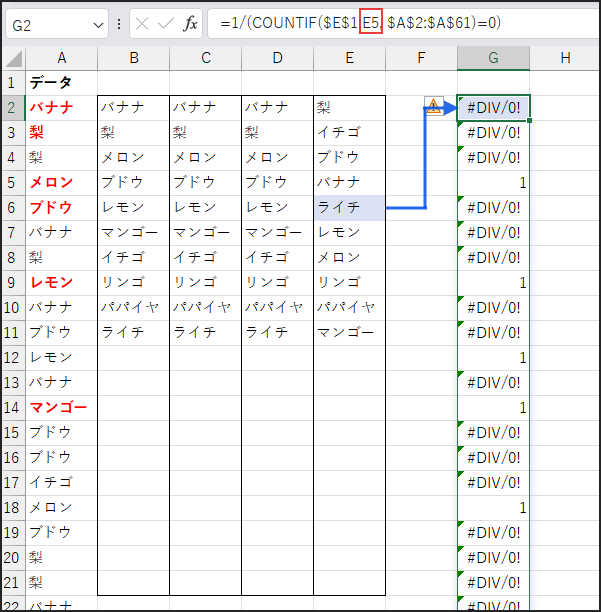Select column B header
This screenshot has height=612, width=601.
point(133,58)
